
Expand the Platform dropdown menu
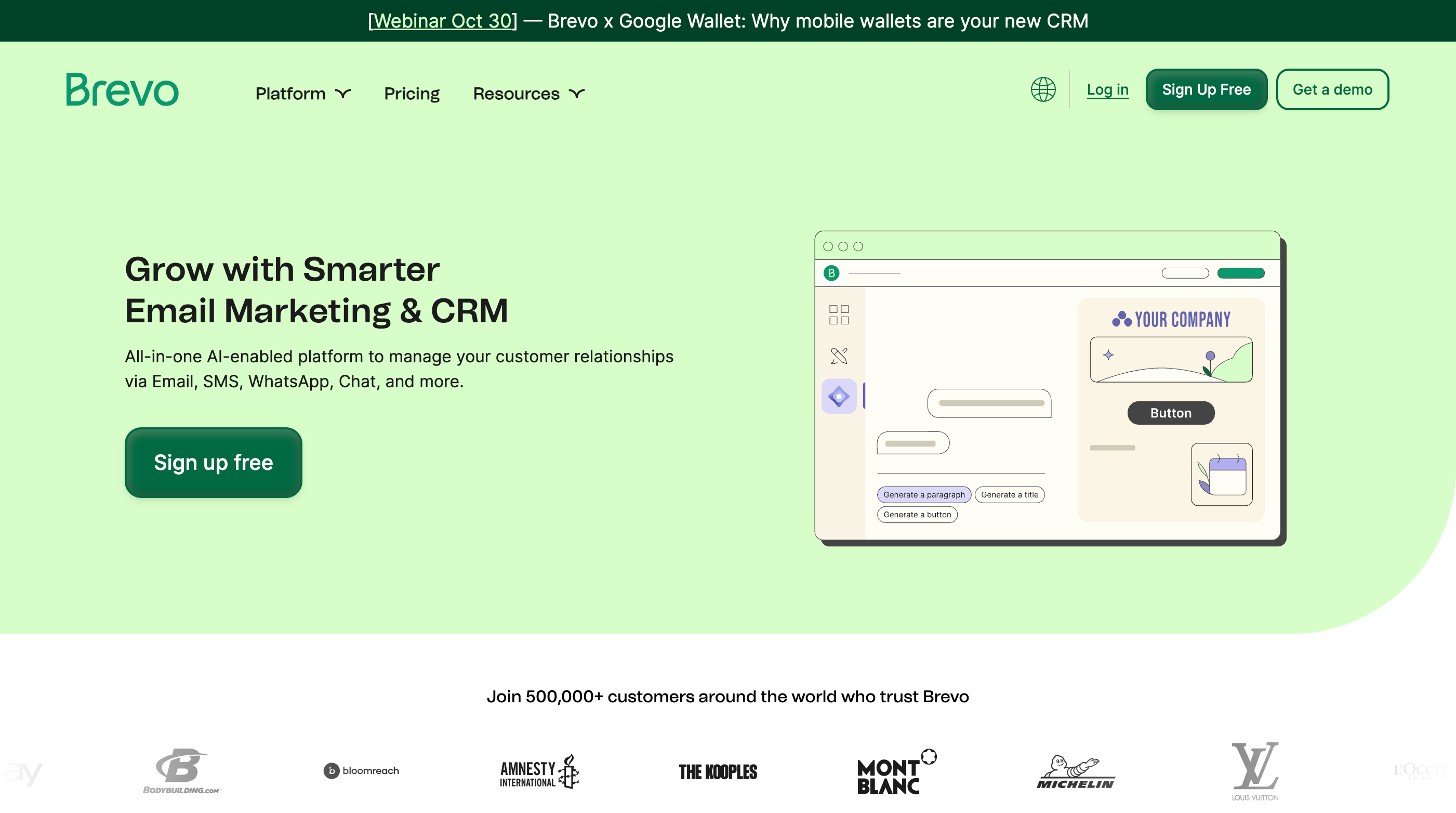pos(303,93)
